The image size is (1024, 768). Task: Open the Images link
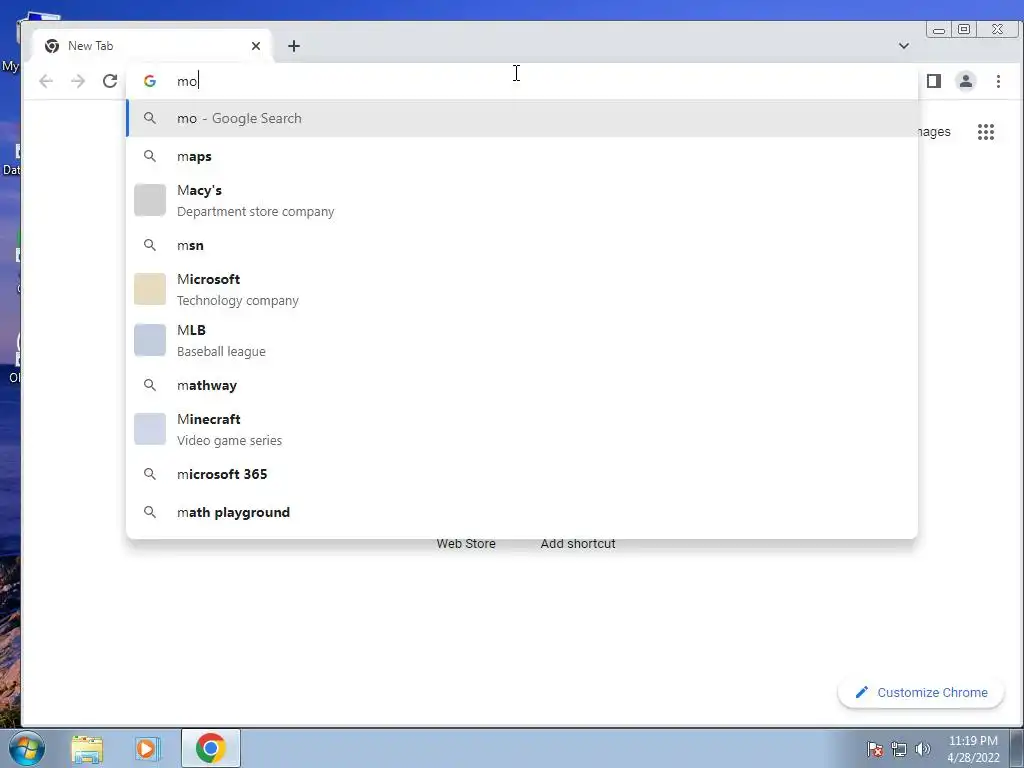934,132
